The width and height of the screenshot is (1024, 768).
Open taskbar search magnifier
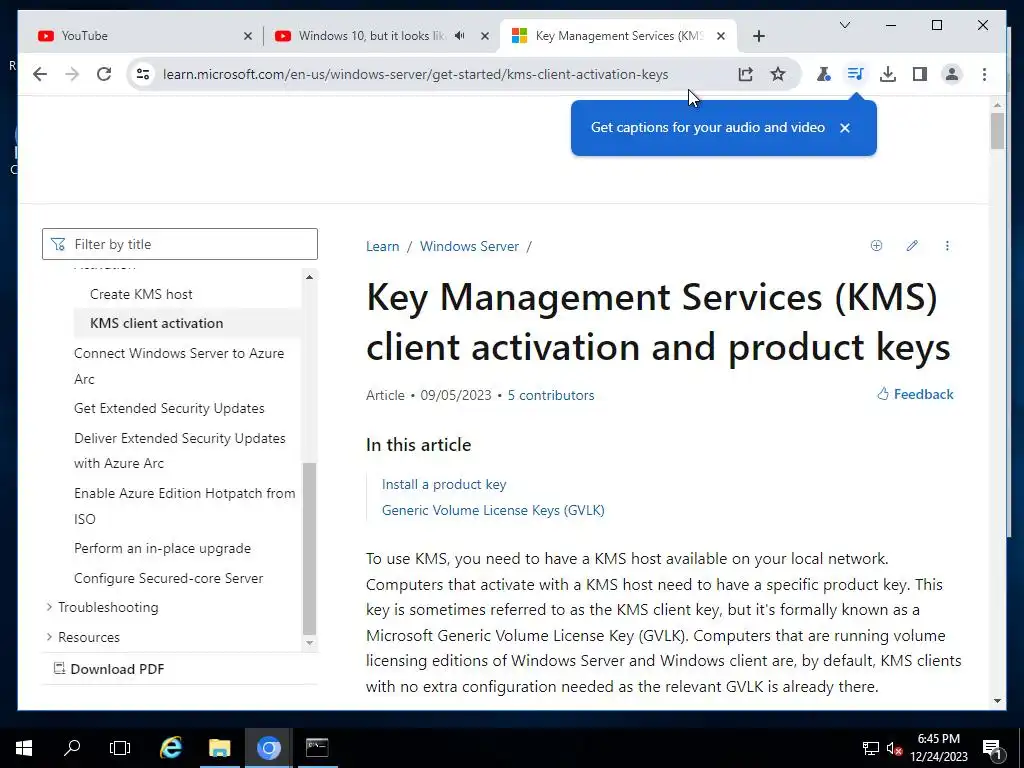pyautogui.click(x=72, y=748)
